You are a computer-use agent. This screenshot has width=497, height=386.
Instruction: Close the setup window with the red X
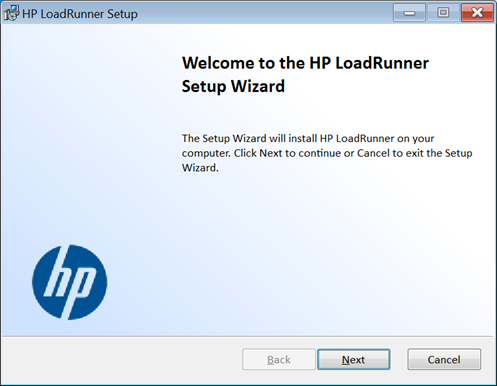click(477, 13)
